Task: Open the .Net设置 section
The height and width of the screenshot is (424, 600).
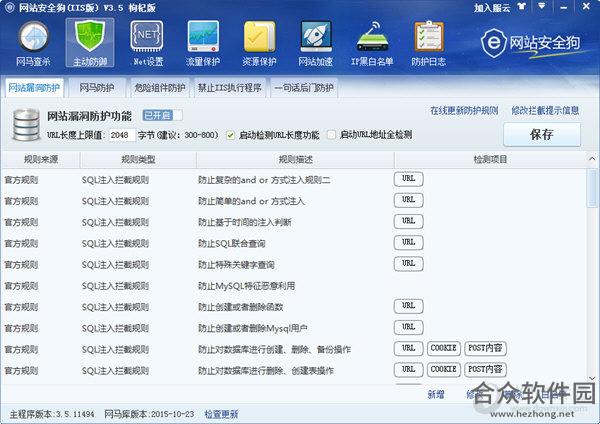Action: click(x=148, y=43)
